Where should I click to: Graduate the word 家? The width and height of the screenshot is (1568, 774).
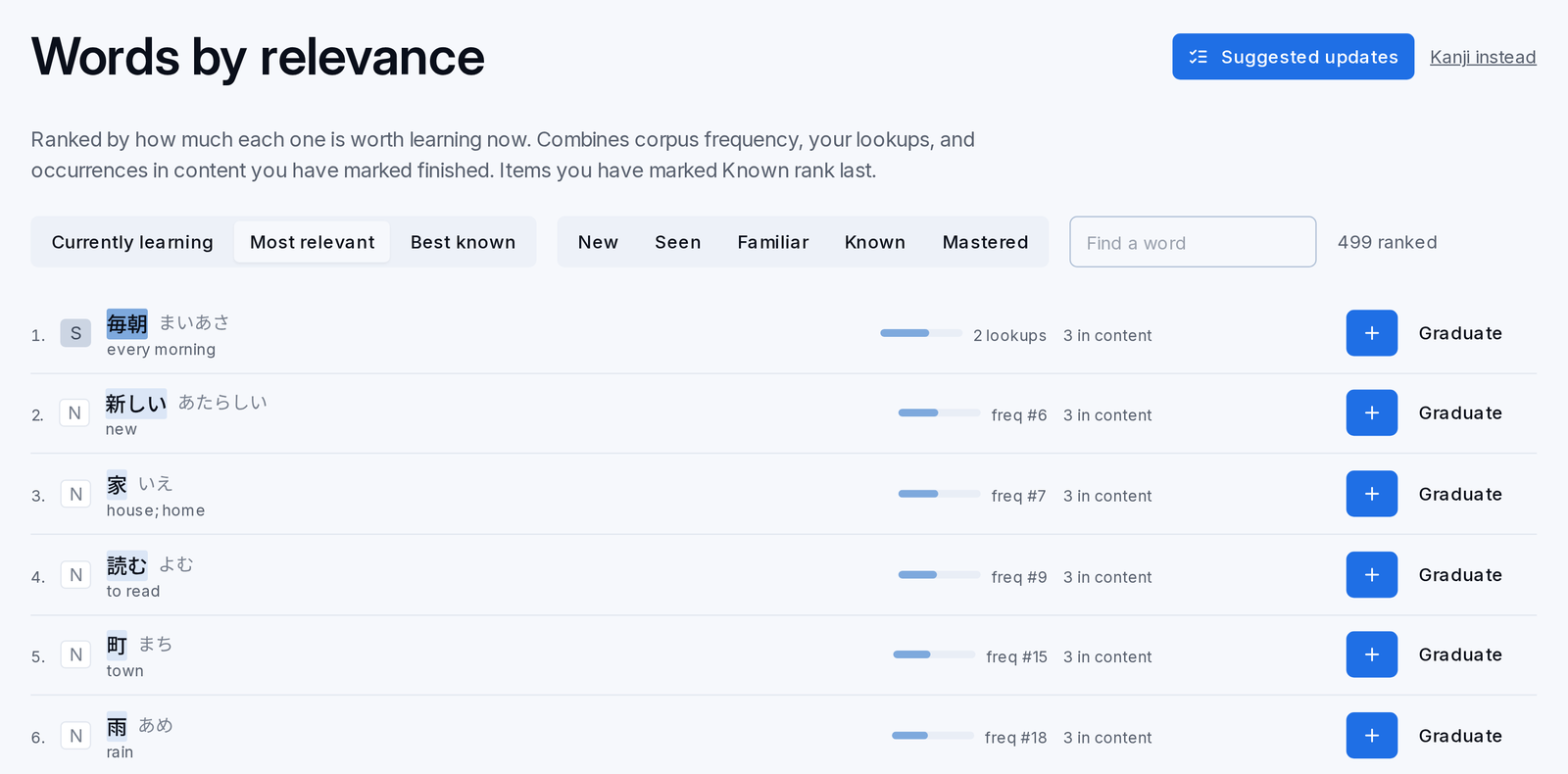(x=1460, y=494)
